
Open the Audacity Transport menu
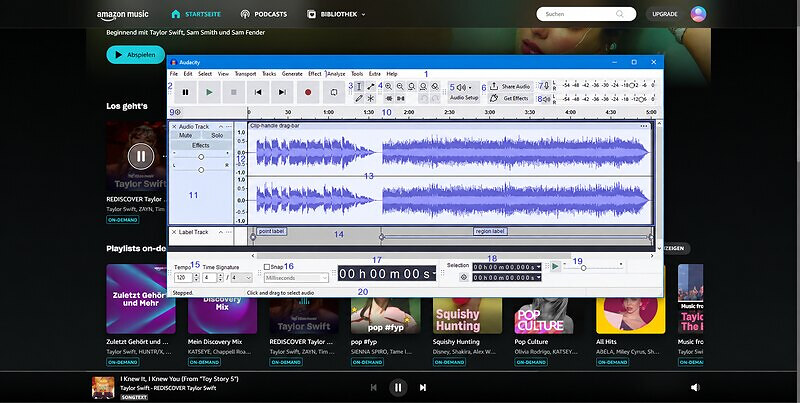click(245, 74)
